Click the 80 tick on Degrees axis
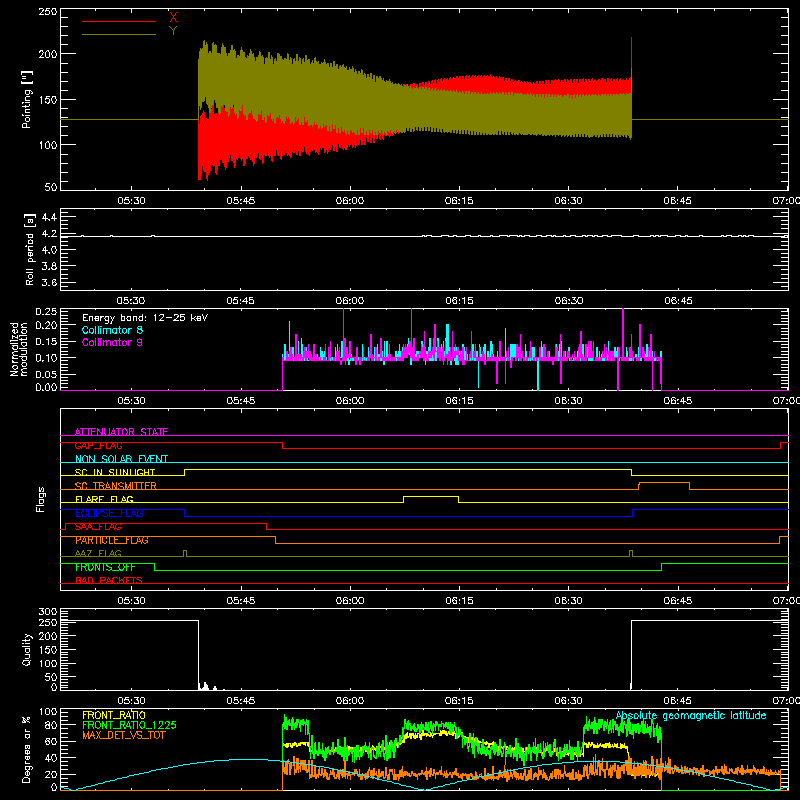The image size is (800, 800). 52,724
